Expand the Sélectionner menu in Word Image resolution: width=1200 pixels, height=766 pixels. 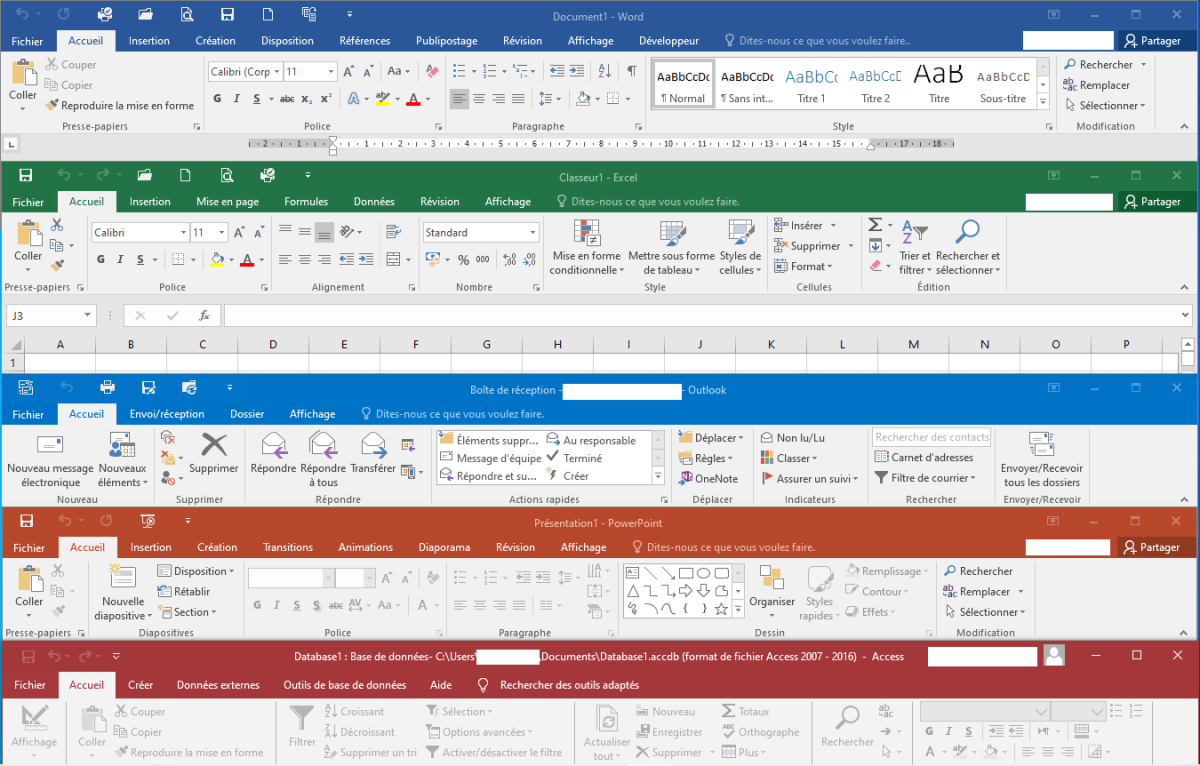pos(1105,105)
